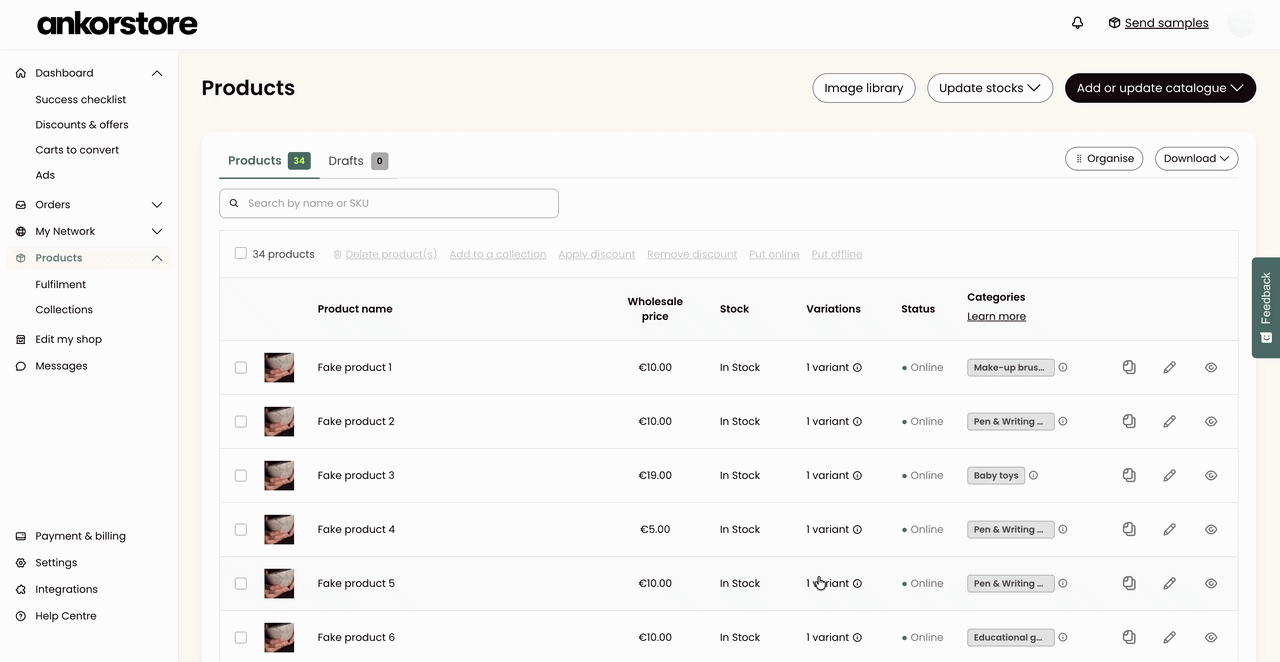Viewport: 1280px width, 662px height.
Task: Preview Fake product 3 with eye icon
Action: [x=1211, y=475]
